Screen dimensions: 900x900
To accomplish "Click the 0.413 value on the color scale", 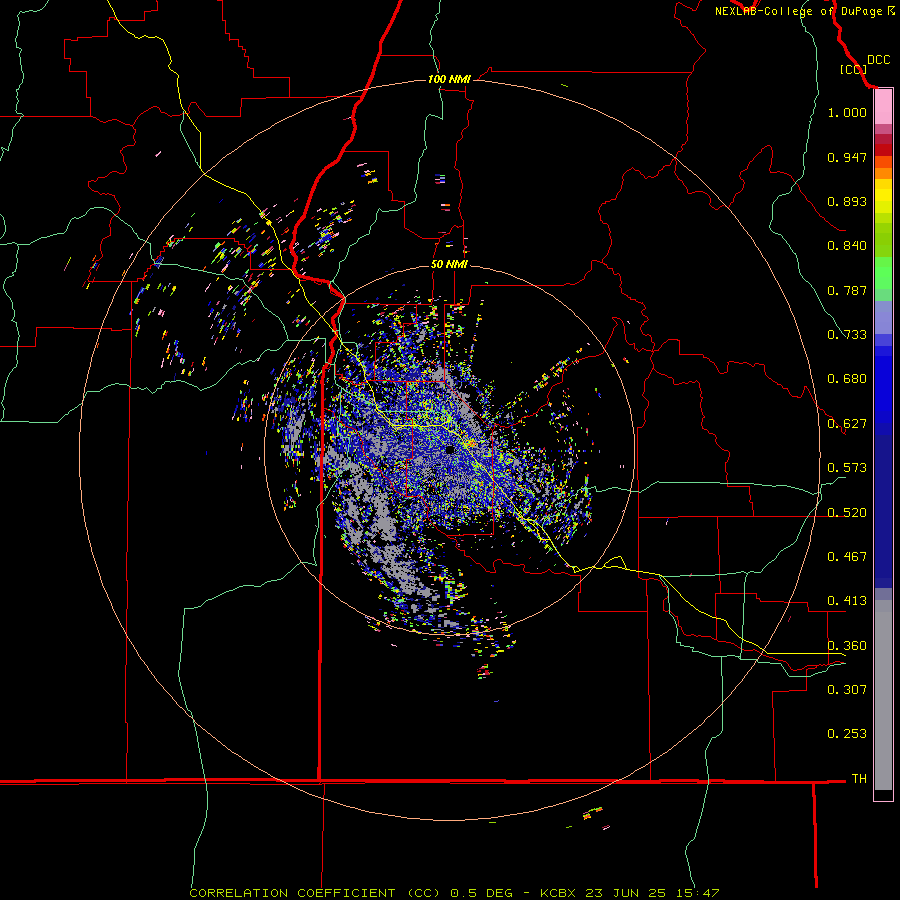I will click(847, 601).
